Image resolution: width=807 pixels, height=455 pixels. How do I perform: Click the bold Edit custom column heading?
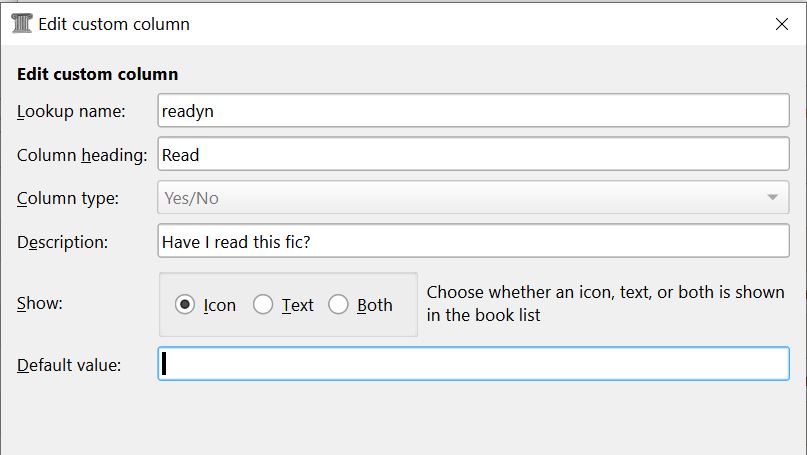click(x=98, y=74)
